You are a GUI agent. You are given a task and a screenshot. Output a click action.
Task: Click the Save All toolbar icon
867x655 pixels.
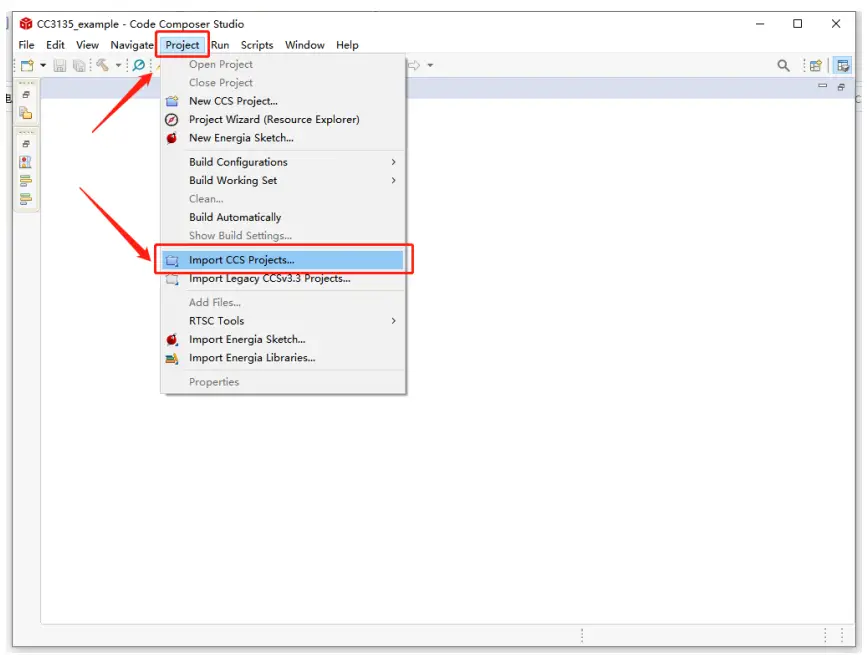[x=79, y=65]
